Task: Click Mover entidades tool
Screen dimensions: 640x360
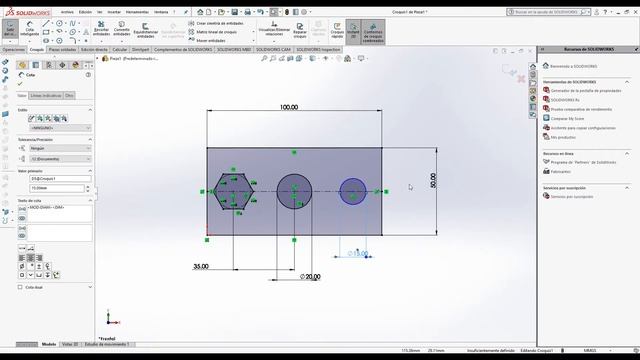Action: pos(207,40)
